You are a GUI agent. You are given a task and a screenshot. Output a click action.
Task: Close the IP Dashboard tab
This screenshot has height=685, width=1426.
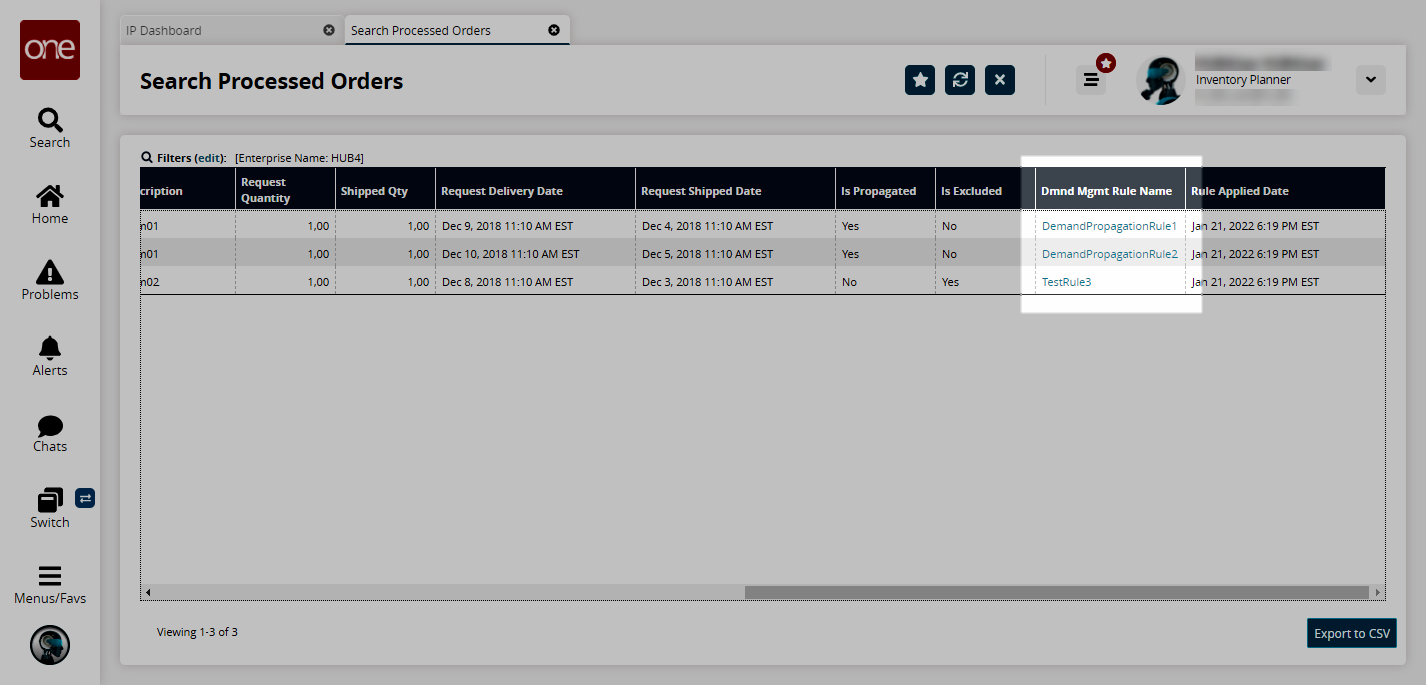click(329, 30)
